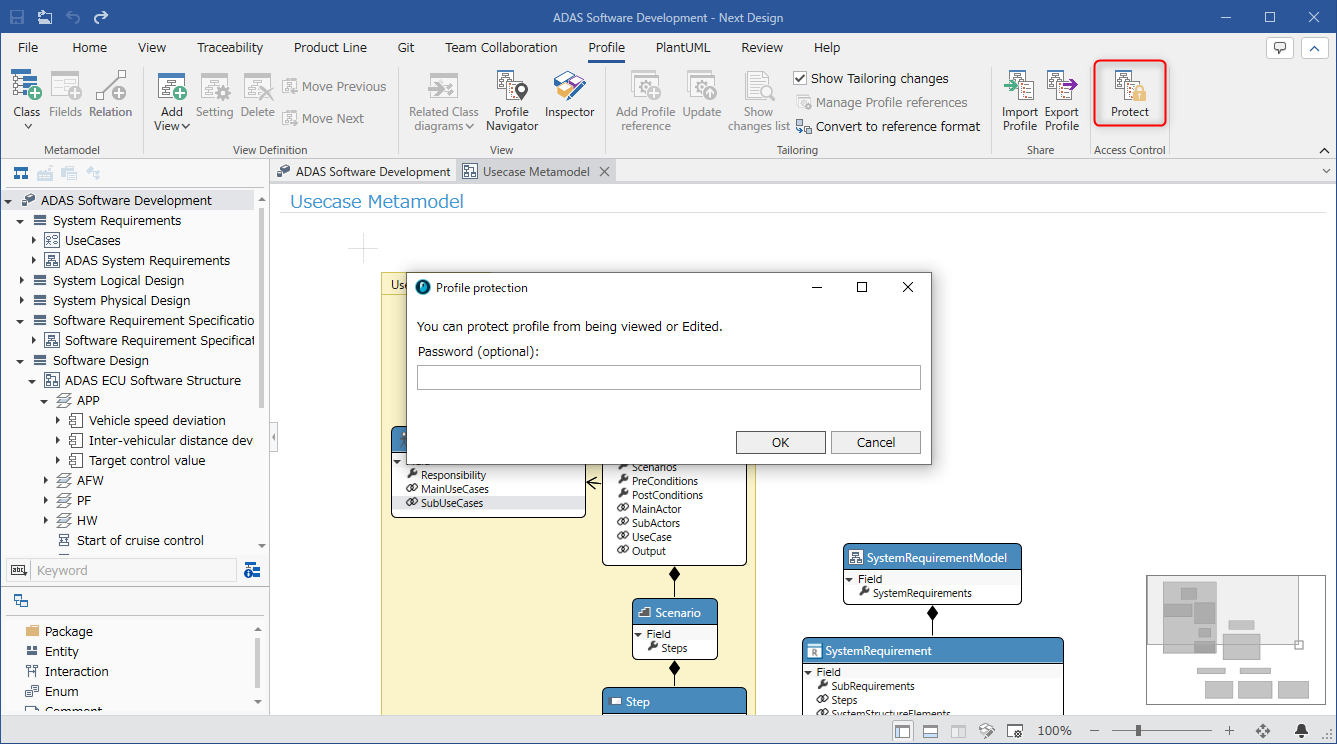Click Convert to reference format
This screenshot has height=744, width=1337.
[x=888, y=126]
